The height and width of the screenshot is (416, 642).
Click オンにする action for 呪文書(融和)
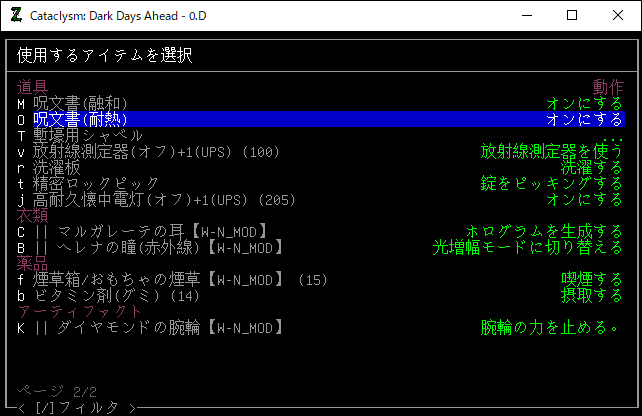pyautogui.click(x=584, y=103)
